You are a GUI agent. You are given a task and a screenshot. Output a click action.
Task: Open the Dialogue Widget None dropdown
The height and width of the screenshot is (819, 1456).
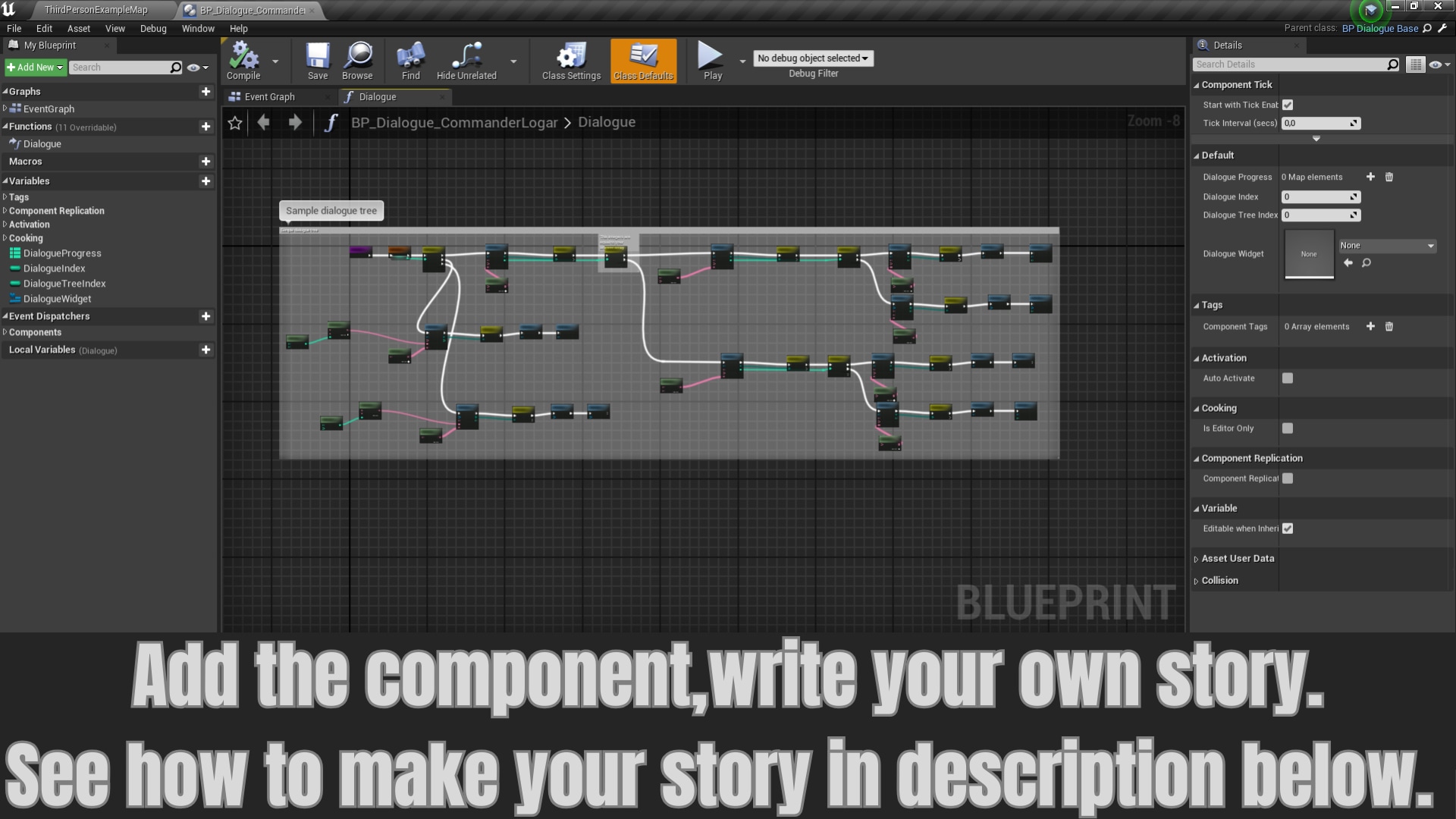coord(1386,246)
